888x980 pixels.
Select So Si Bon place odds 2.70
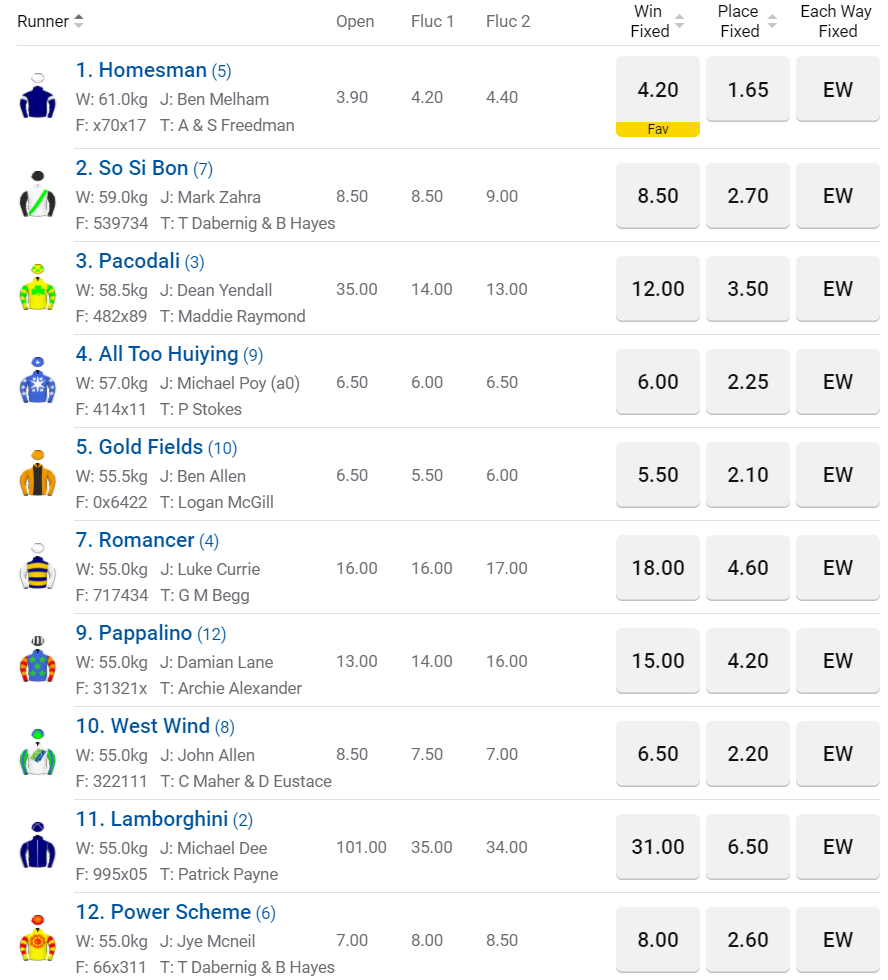tap(748, 196)
